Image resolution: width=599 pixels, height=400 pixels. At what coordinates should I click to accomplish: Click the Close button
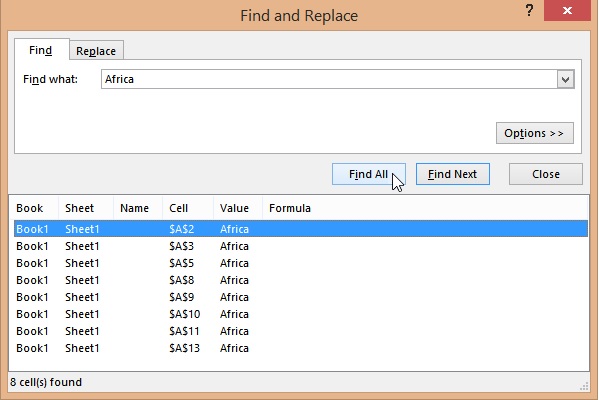point(546,174)
